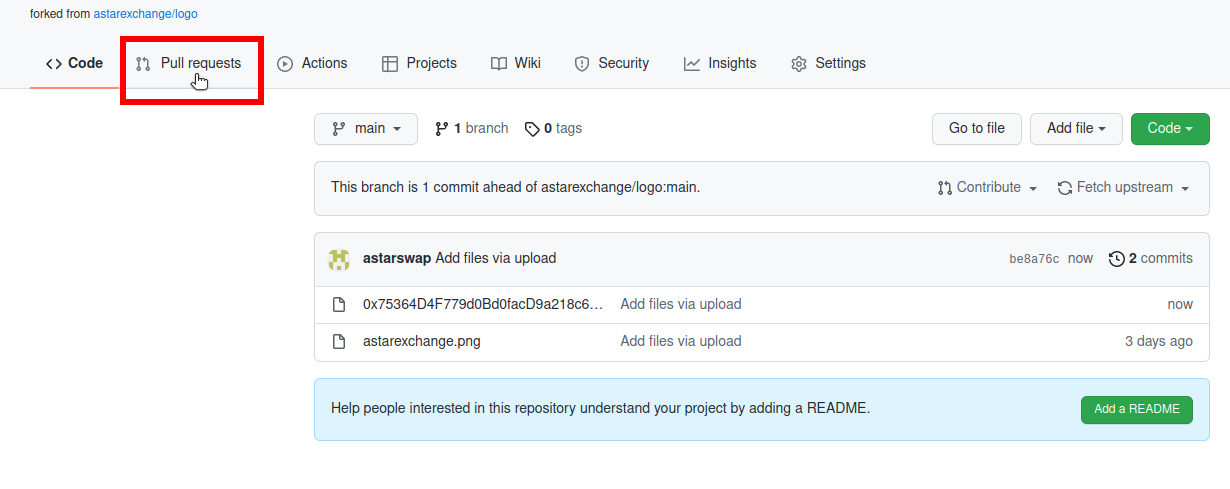This screenshot has width=1230, height=489.
Task: Open the 0x75364D4F779d0Bd0facD9a218c6… file
Action: tap(483, 304)
